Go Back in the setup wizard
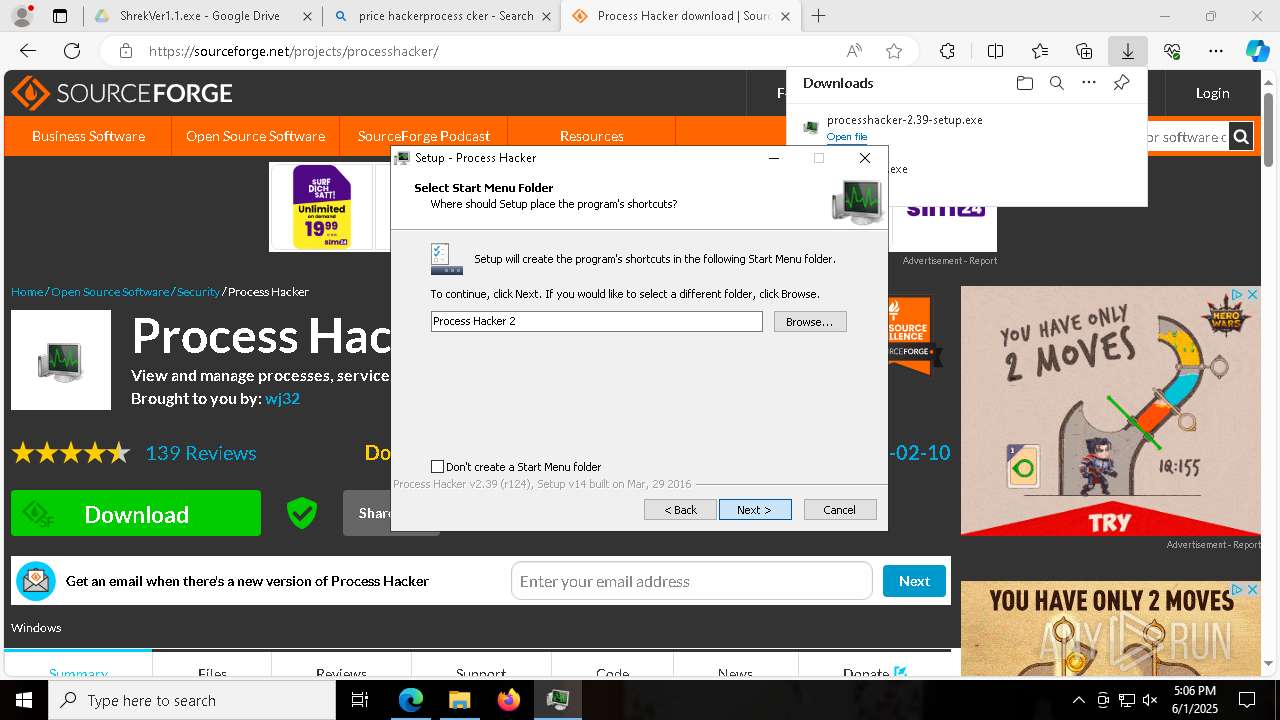This screenshot has width=1280, height=720. [x=681, y=510]
